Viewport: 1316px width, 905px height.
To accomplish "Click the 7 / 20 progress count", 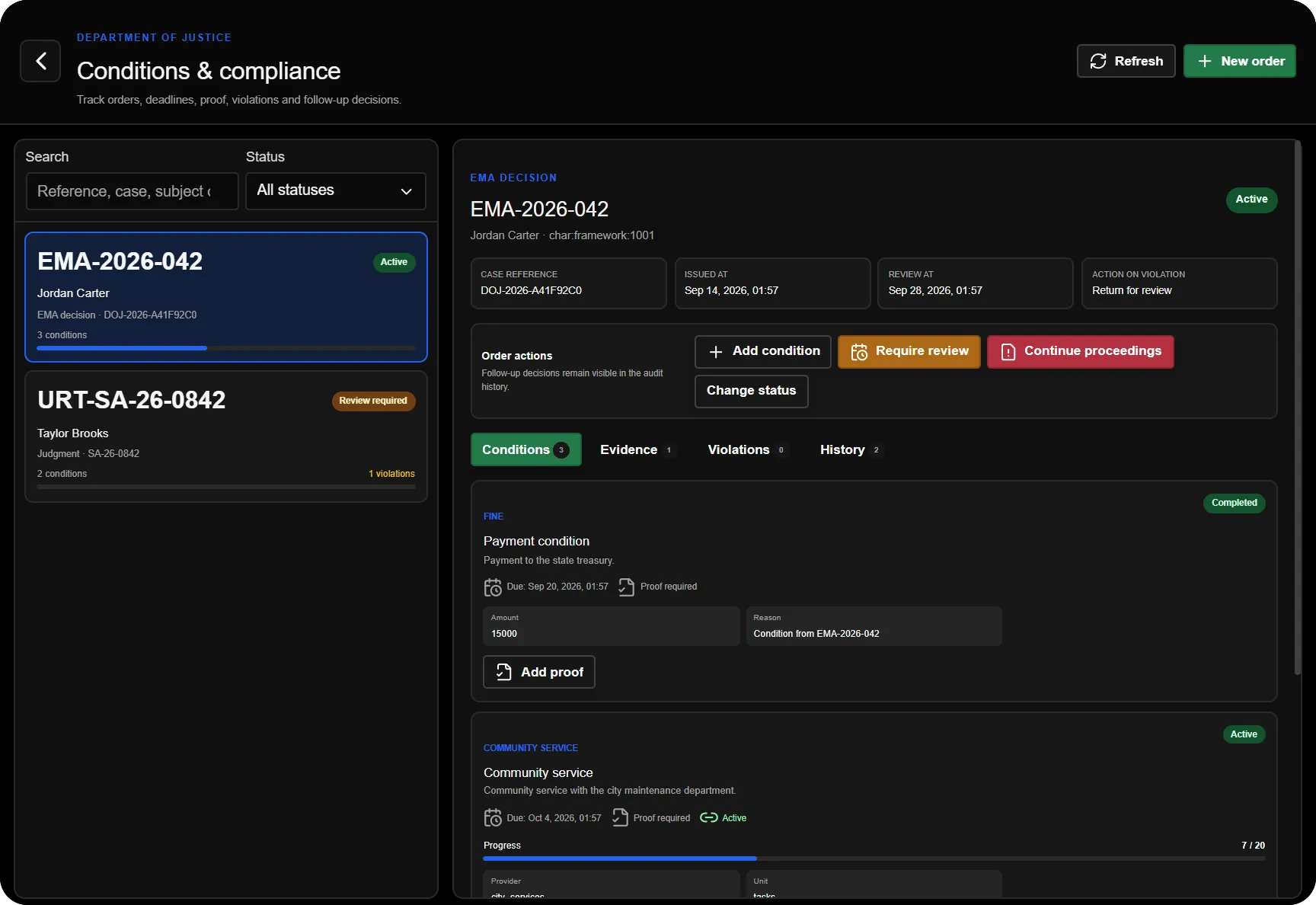I will click(1253, 846).
